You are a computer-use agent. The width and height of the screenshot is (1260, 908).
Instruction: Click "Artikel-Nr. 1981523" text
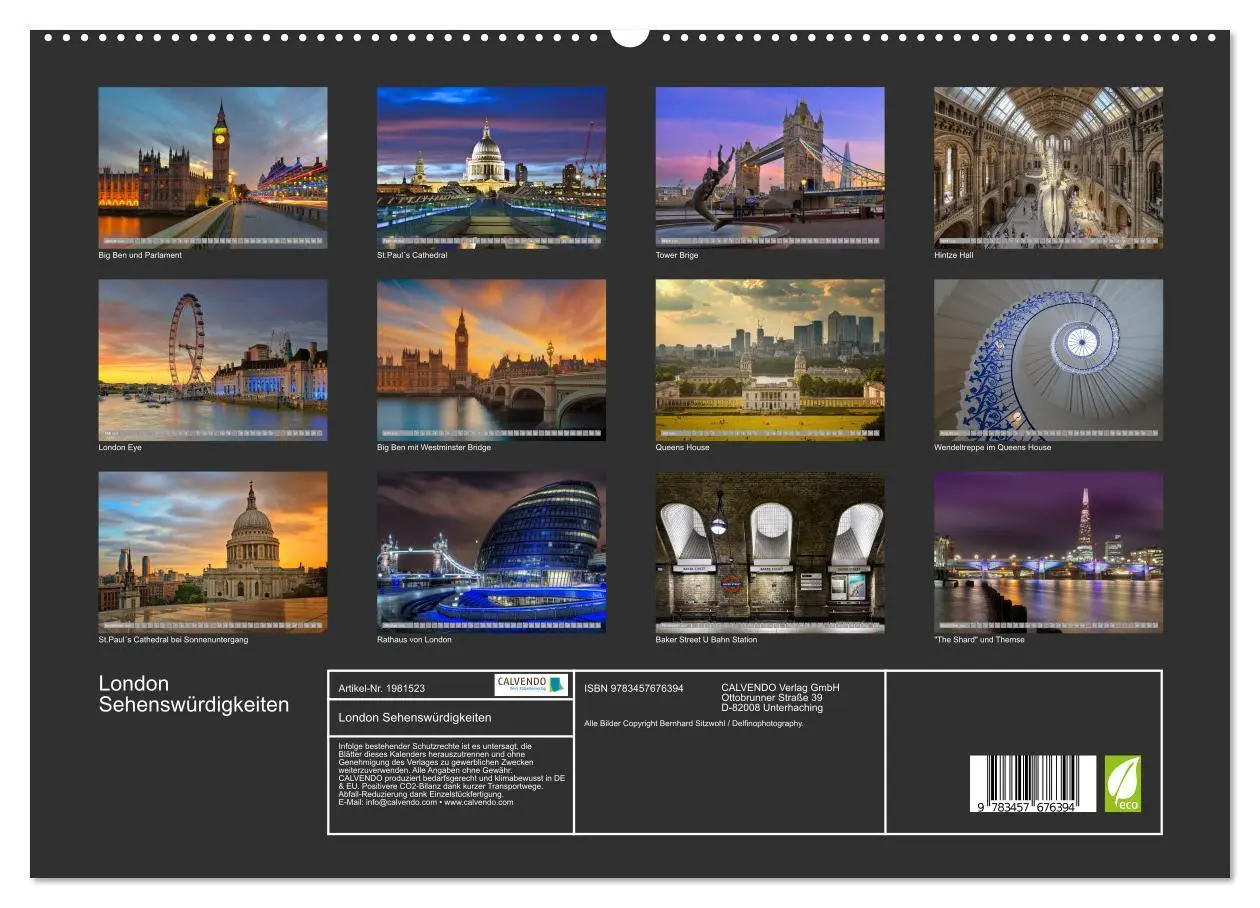(382, 688)
